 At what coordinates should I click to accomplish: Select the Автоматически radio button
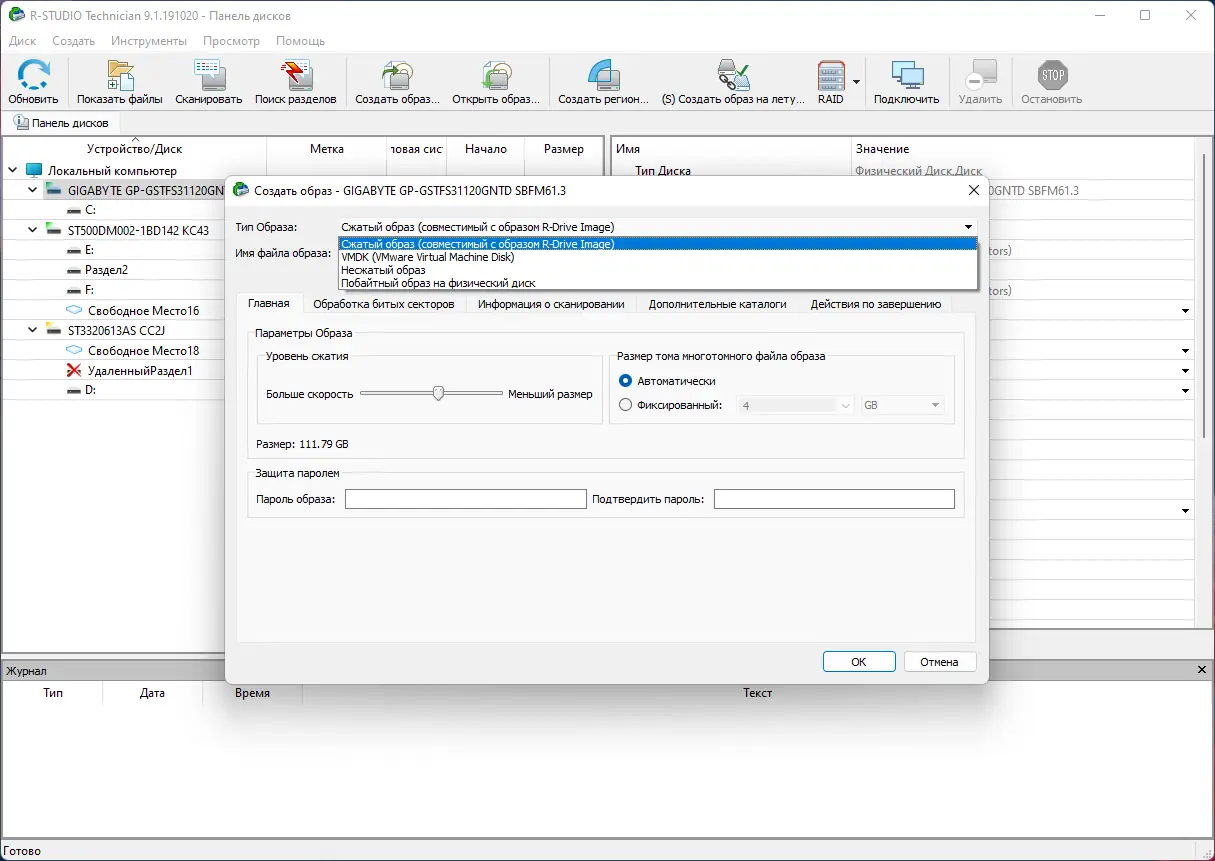[626, 381]
